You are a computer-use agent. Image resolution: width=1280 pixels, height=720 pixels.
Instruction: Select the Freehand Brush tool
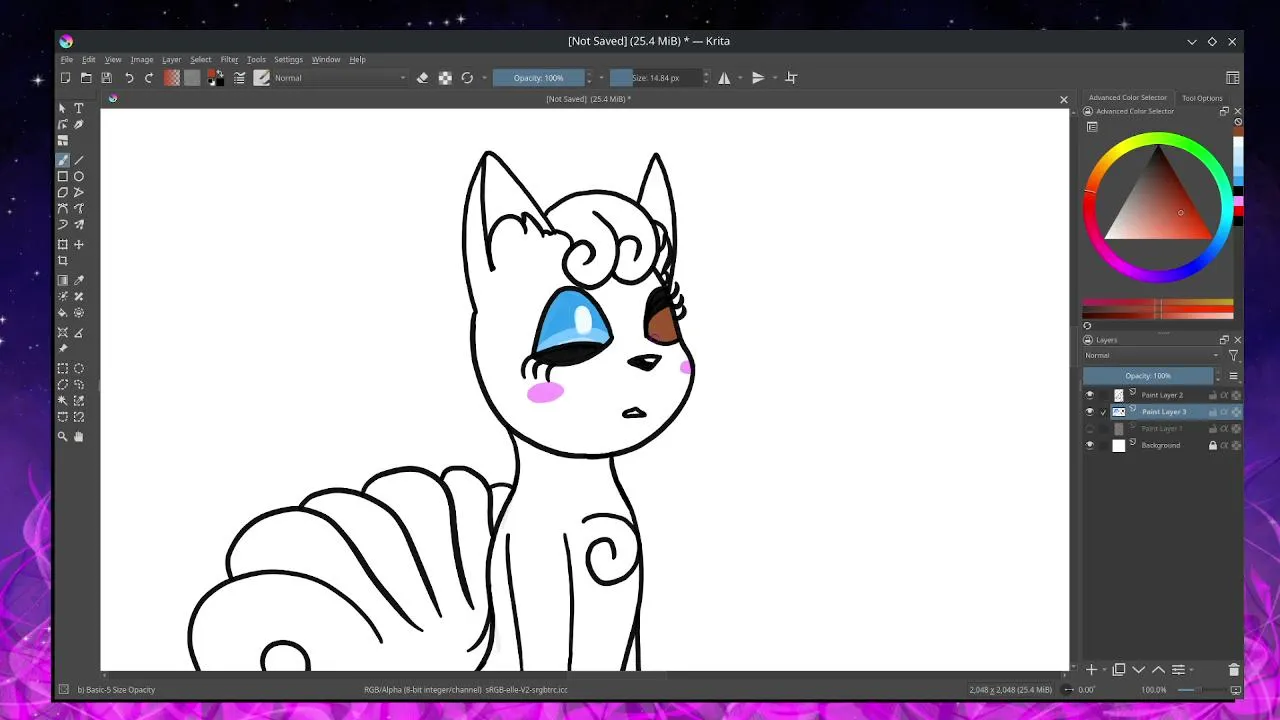[63, 160]
